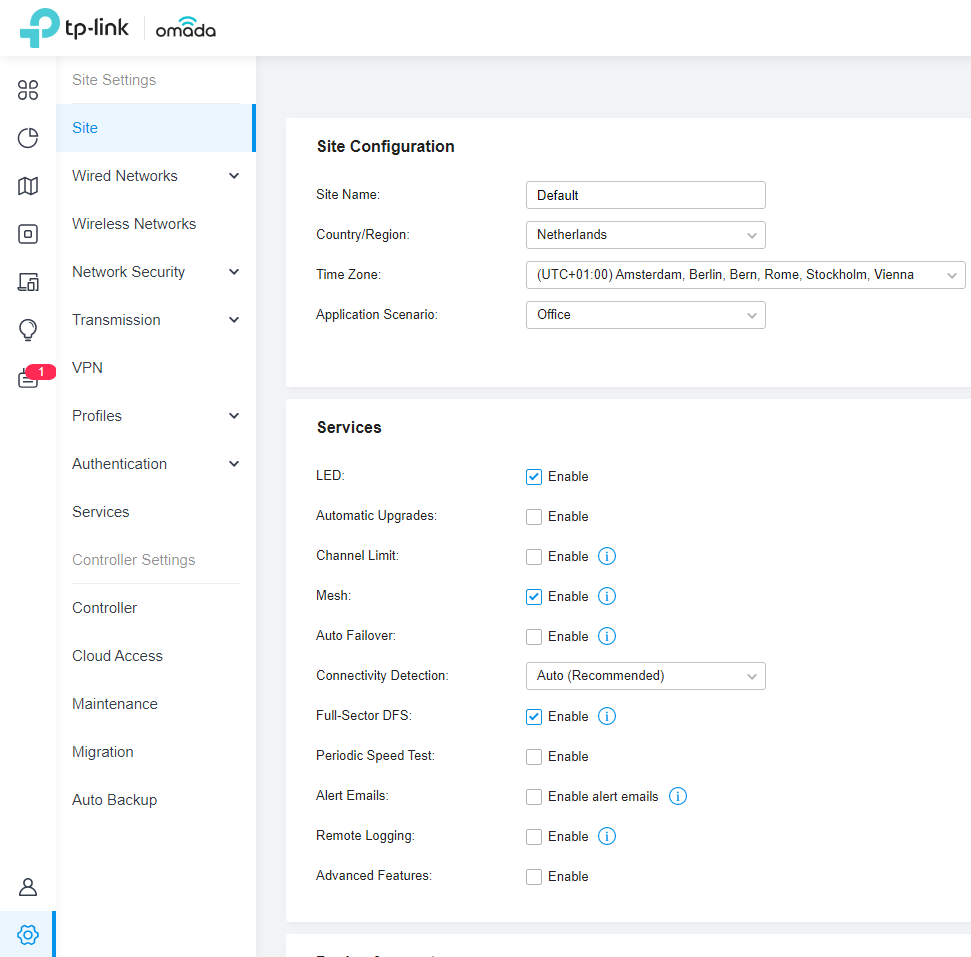Open the Dashboard icon in left rail

pyautogui.click(x=28, y=90)
